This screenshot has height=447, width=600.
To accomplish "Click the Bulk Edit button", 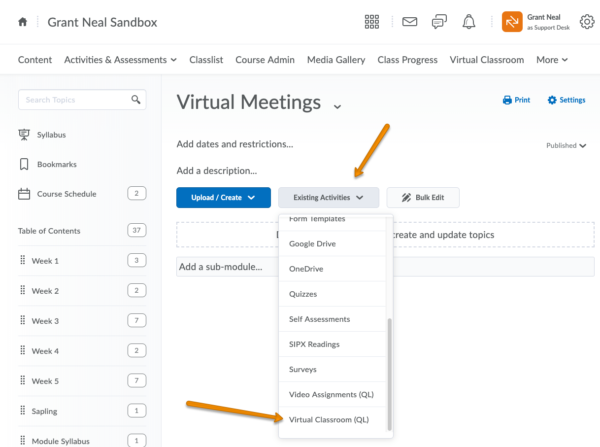I will (x=423, y=197).
